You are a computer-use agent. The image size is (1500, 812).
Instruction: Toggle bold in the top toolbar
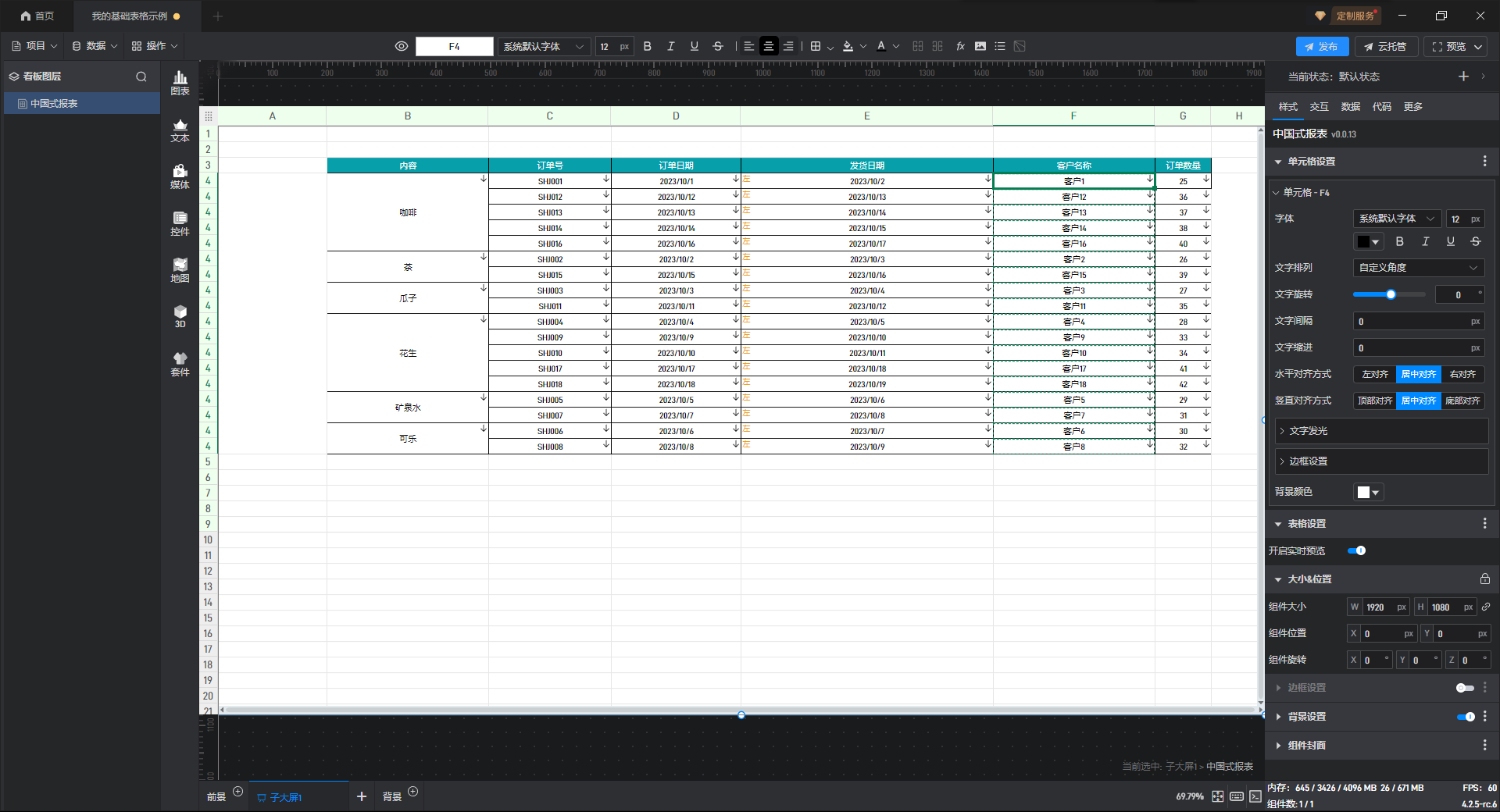(647, 46)
